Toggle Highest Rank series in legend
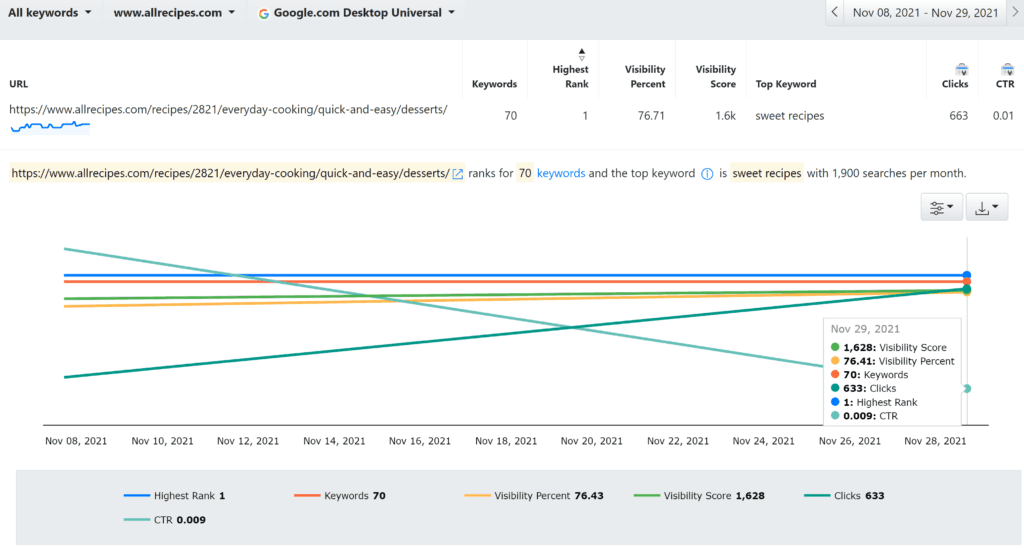 (x=174, y=495)
